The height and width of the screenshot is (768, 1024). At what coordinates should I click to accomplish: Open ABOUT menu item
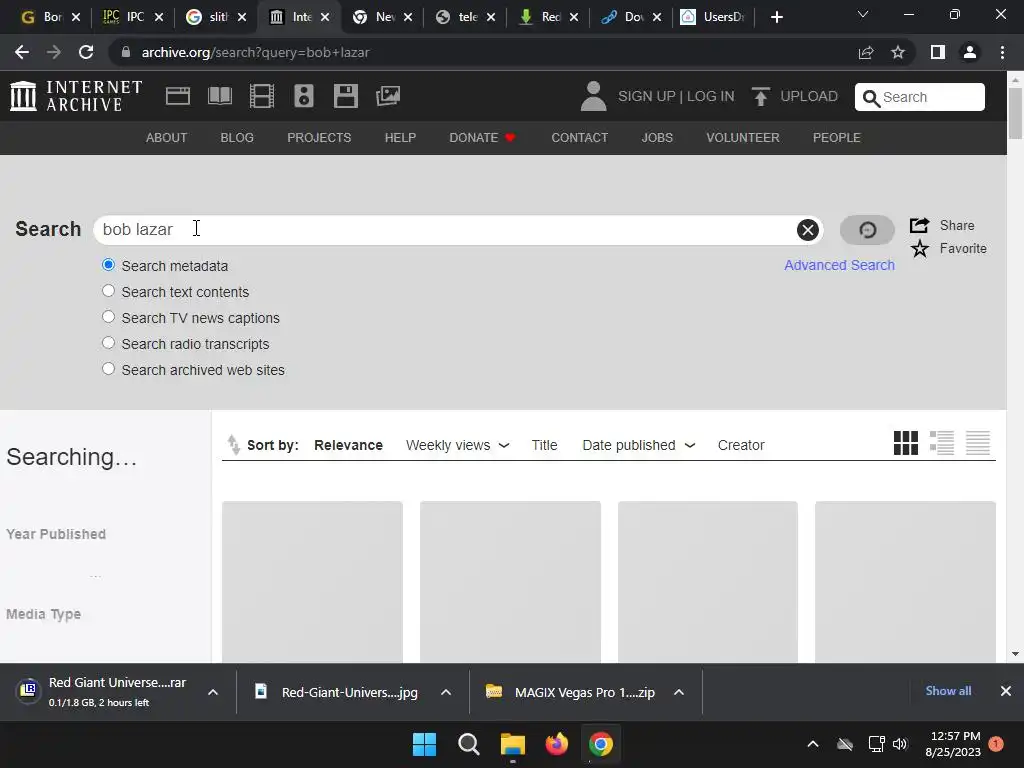click(x=167, y=138)
